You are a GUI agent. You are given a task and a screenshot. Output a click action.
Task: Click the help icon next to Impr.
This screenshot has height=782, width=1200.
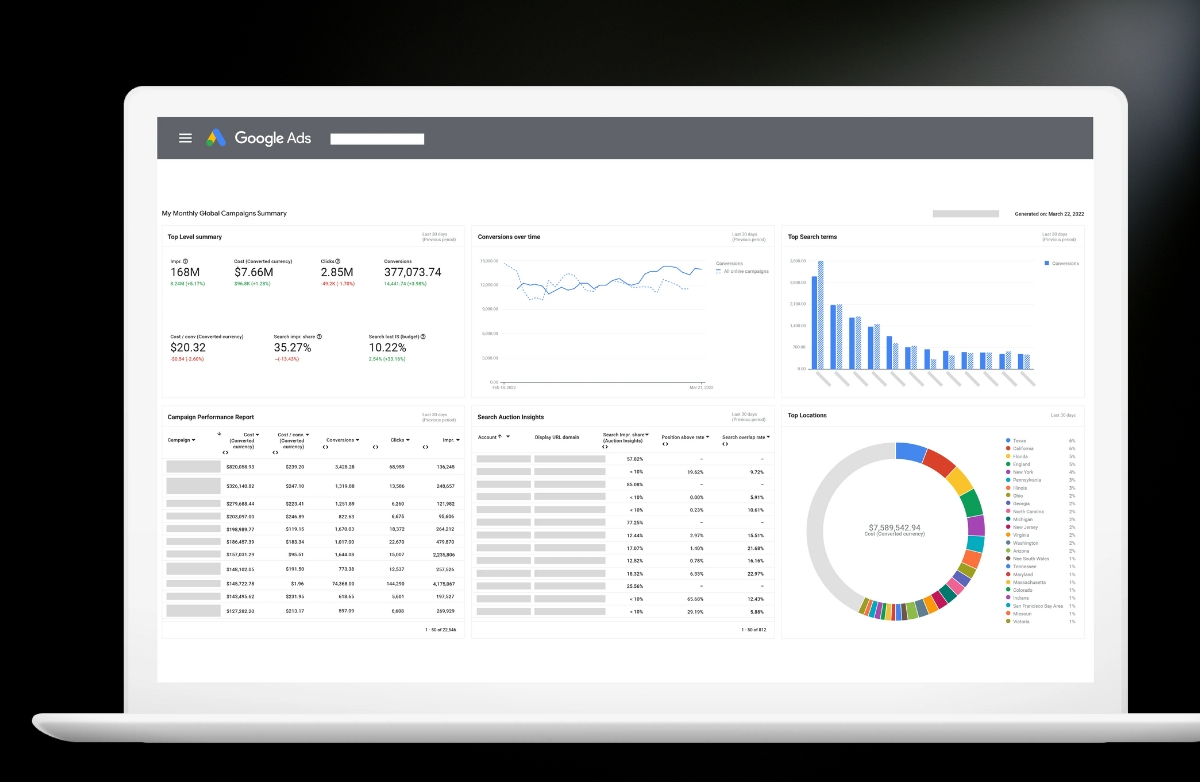[186, 261]
